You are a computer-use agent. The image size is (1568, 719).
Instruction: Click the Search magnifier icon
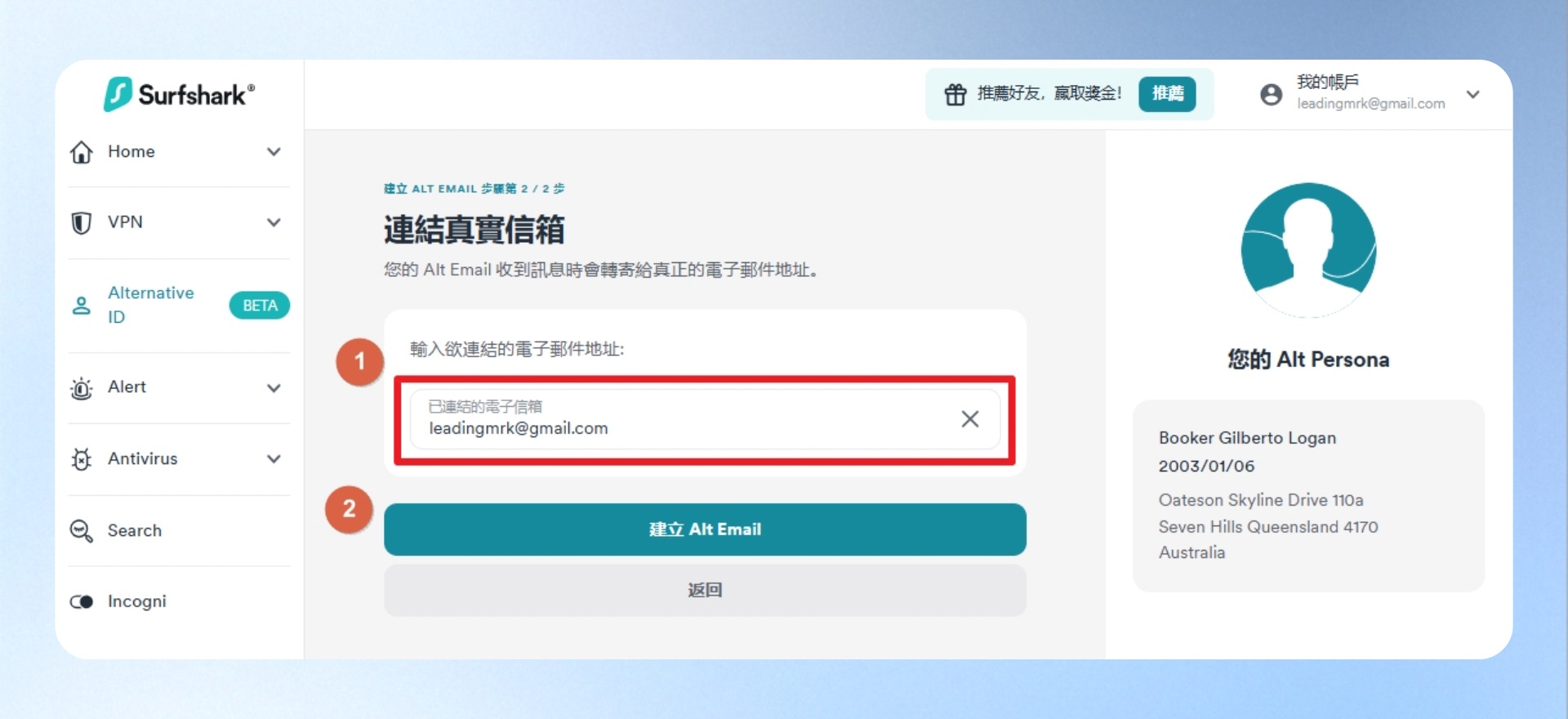click(x=82, y=531)
